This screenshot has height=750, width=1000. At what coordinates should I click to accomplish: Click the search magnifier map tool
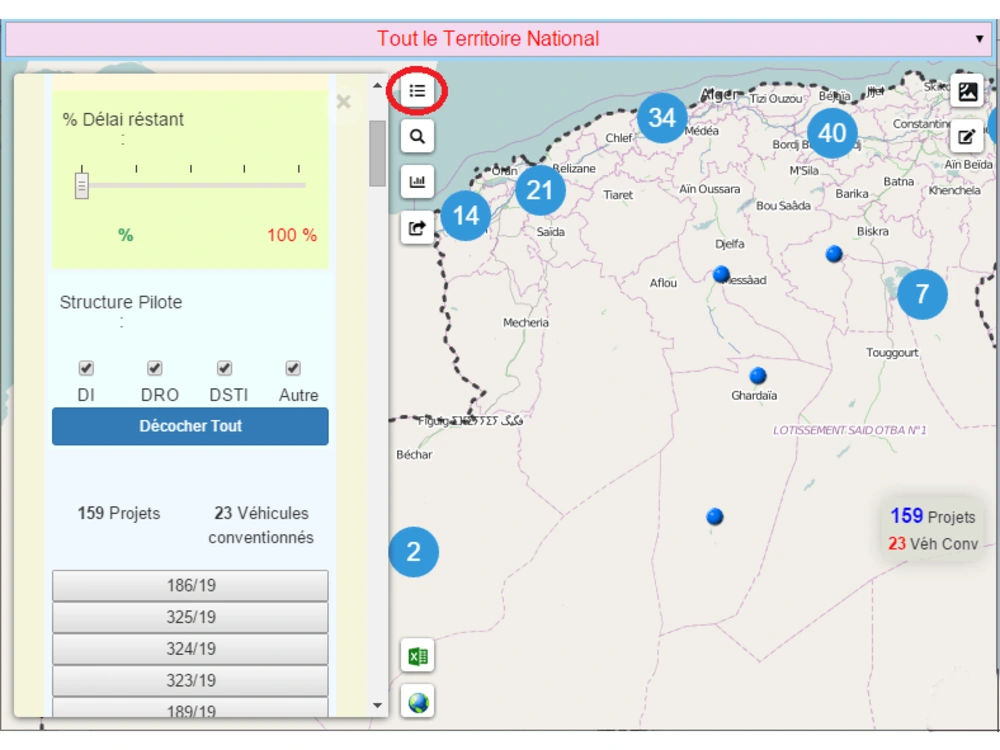click(x=417, y=136)
